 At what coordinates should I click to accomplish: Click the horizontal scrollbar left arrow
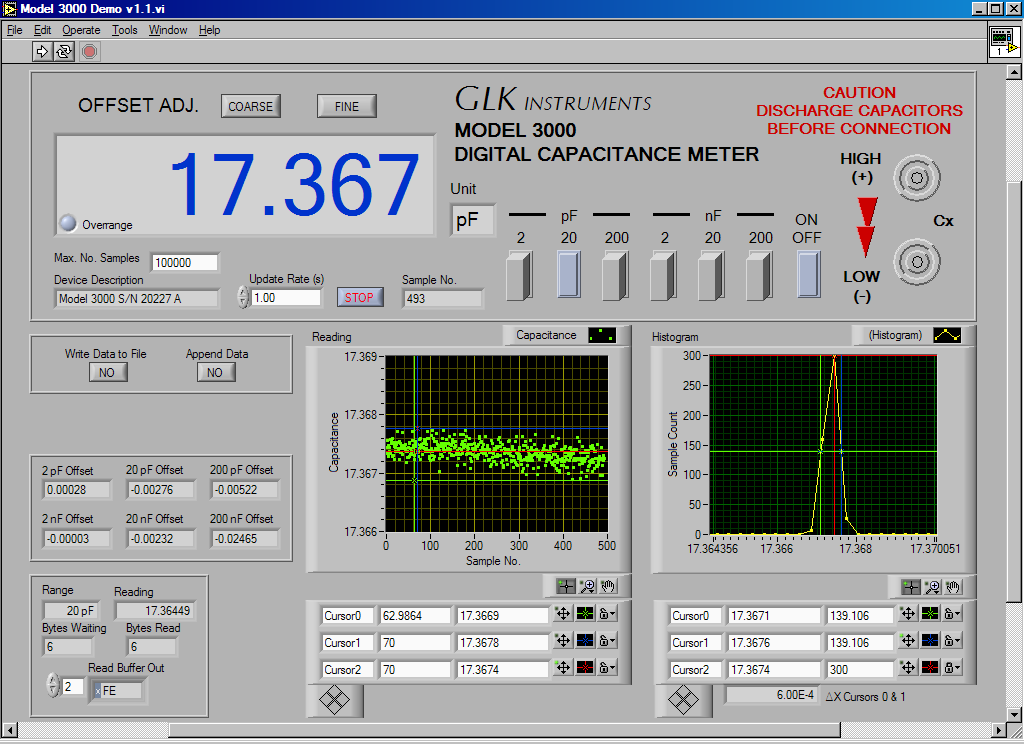coord(9,730)
